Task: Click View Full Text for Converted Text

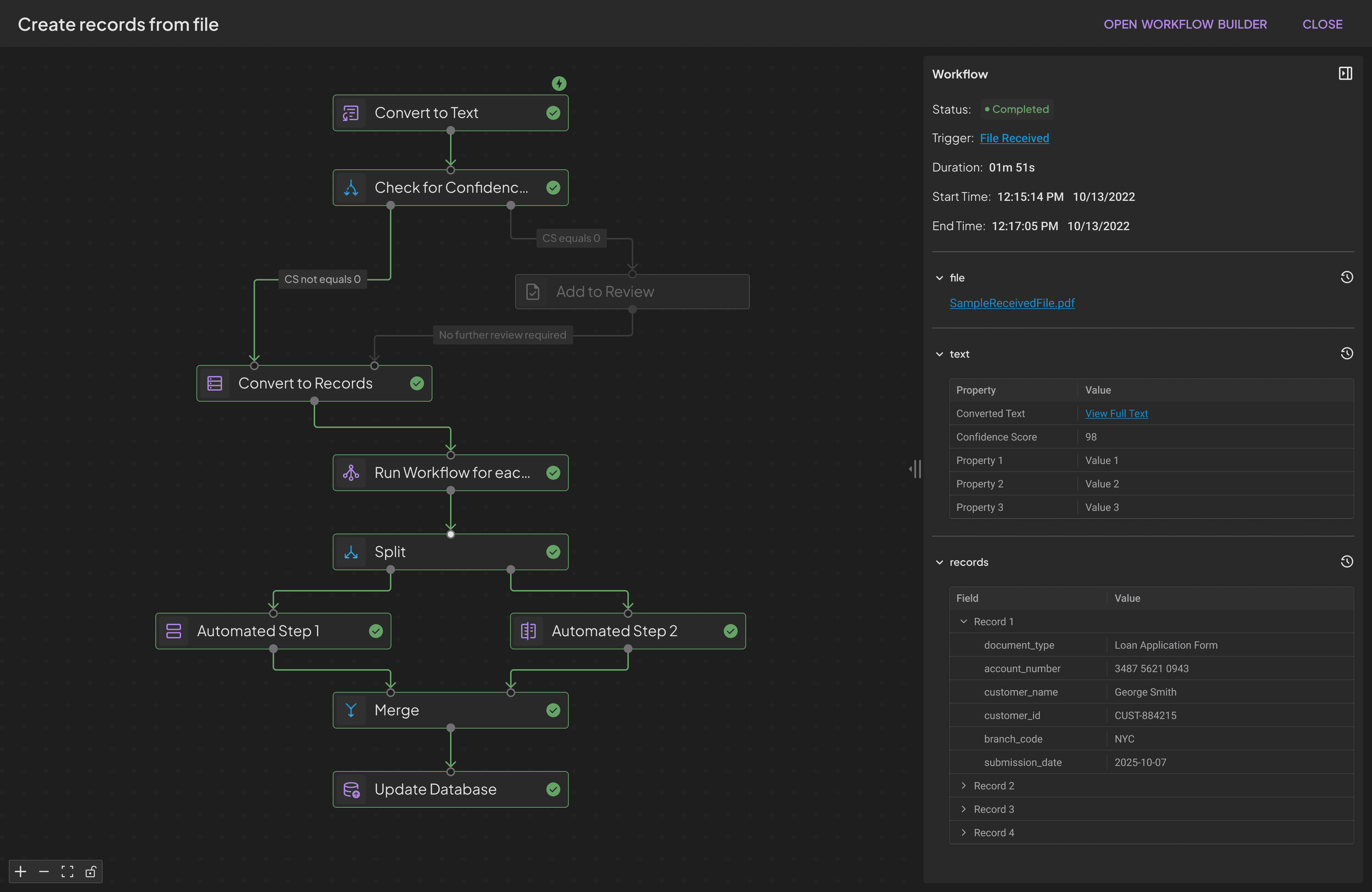Action: pos(1116,413)
